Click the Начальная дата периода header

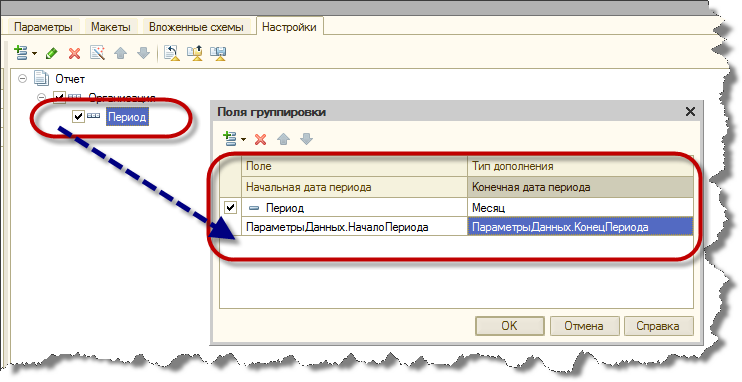click(x=354, y=187)
